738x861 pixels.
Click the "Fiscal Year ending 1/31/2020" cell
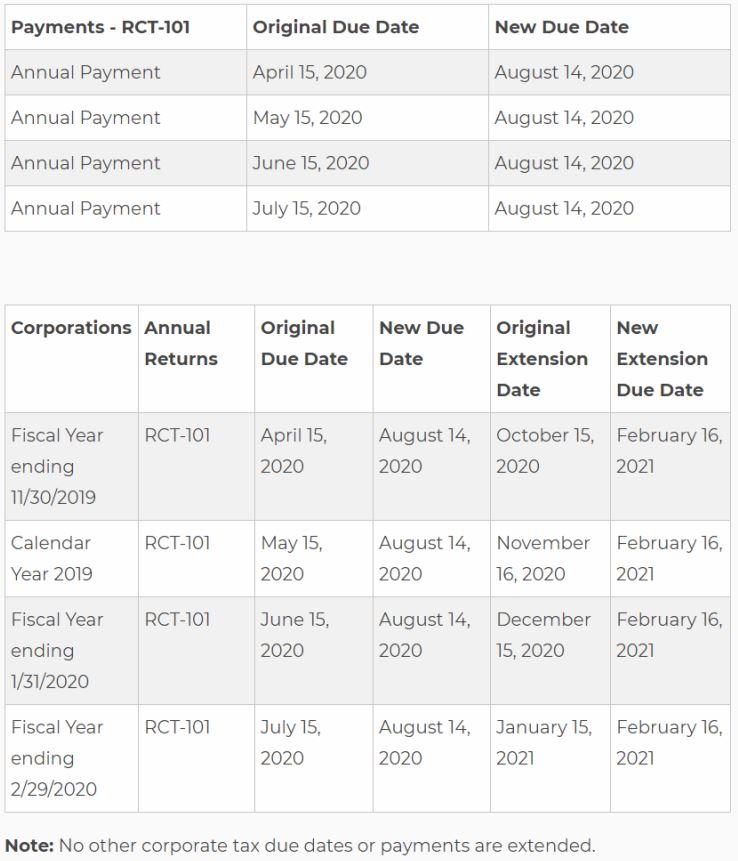coord(57,650)
